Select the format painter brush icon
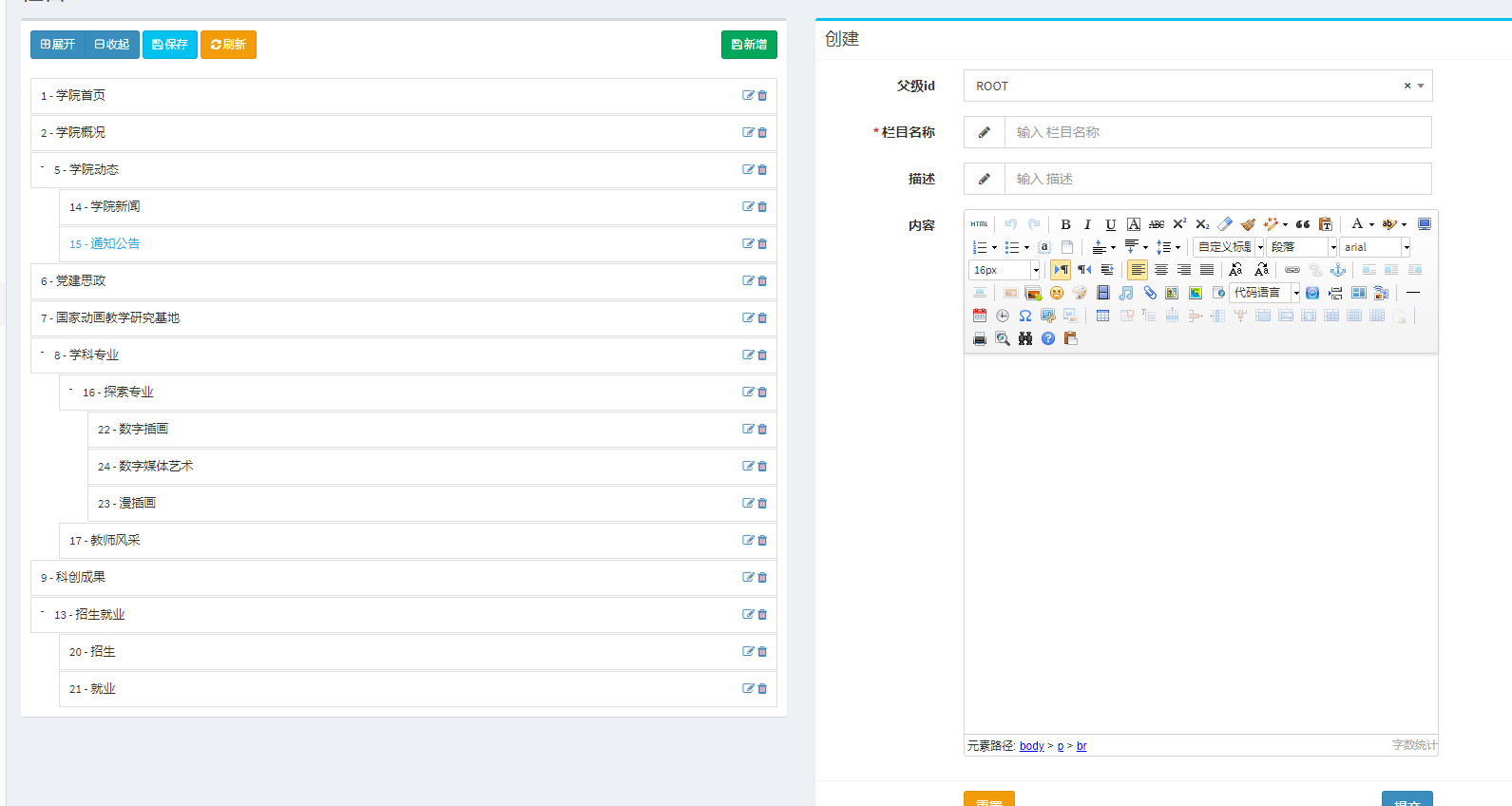This screenshot has height=806, width=1512. tap(1248, 224)
